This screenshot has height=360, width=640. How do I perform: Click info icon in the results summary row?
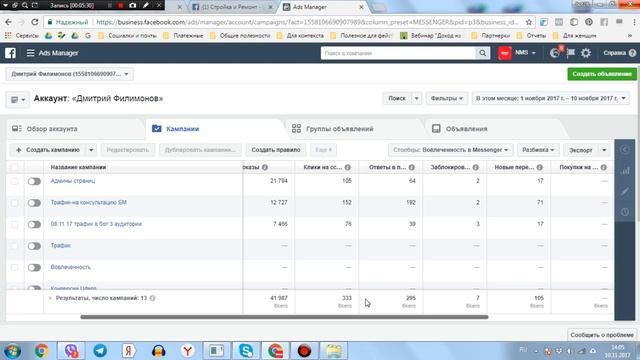coord(152,298)
